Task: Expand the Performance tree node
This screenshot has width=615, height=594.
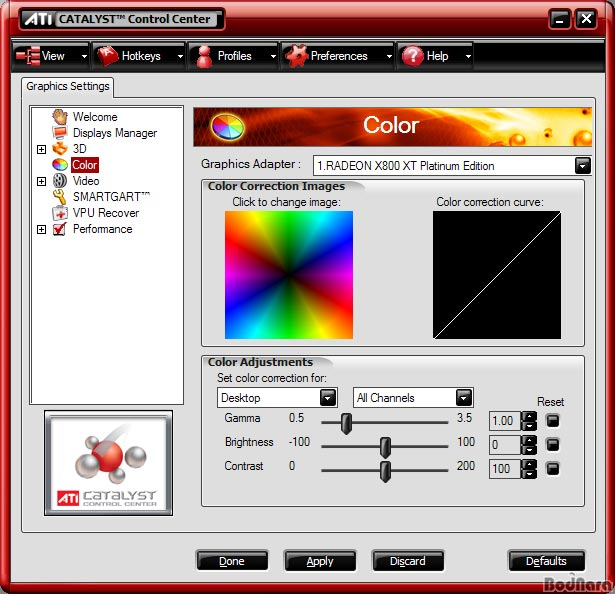Action: (x=41, y=229)
